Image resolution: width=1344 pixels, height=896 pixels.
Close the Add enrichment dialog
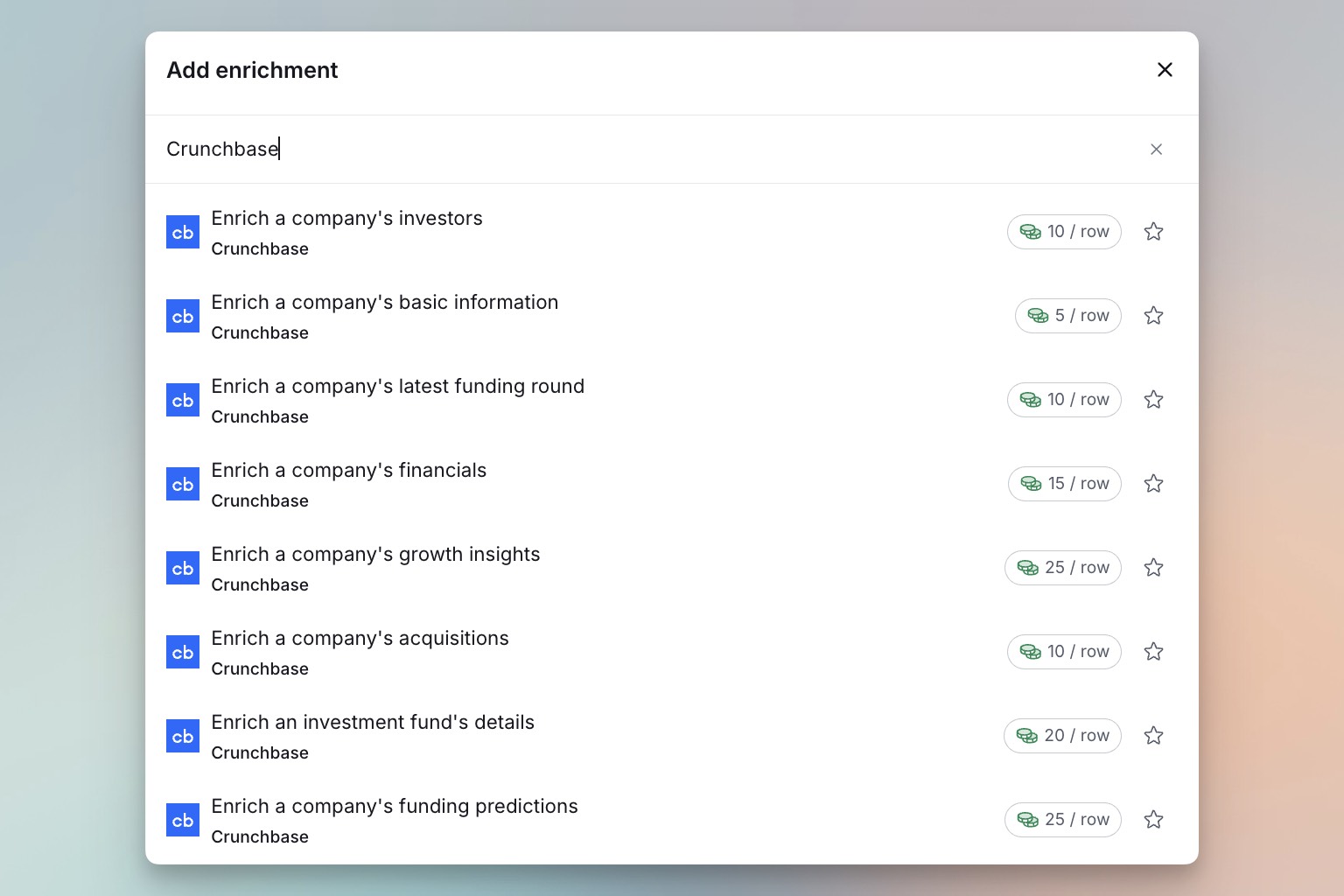[x=1165, y=70]
